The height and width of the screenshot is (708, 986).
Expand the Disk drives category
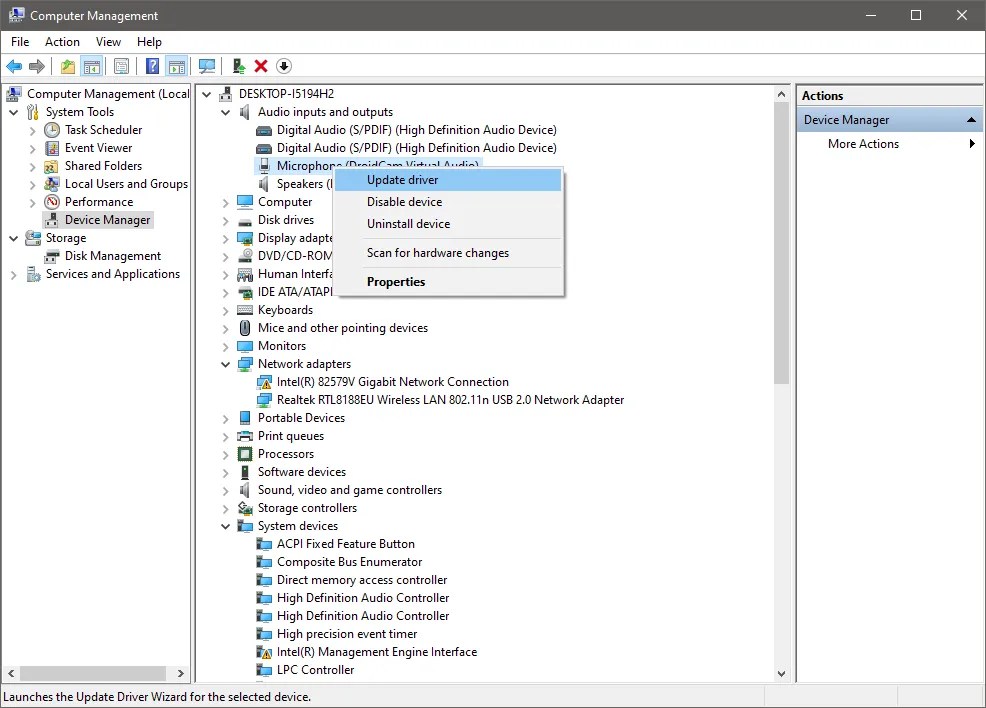click(x=224, y=219)
